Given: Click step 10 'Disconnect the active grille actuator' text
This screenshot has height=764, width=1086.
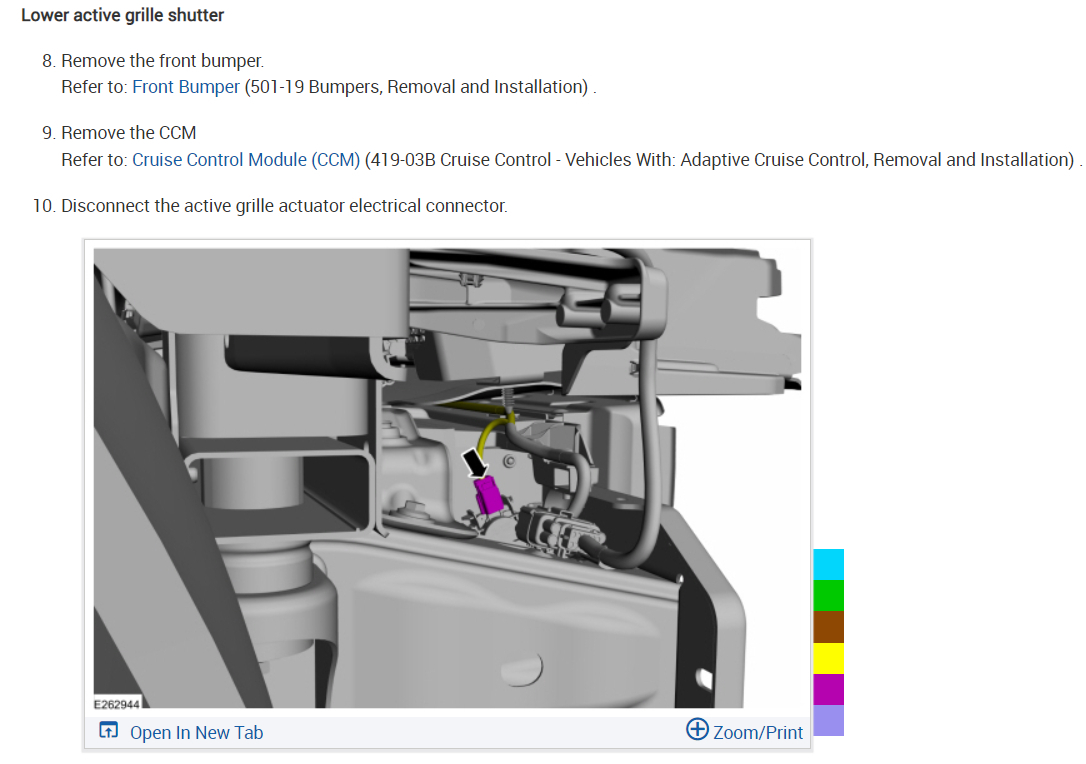Looking at the screenshot, I should click(284, 206).
